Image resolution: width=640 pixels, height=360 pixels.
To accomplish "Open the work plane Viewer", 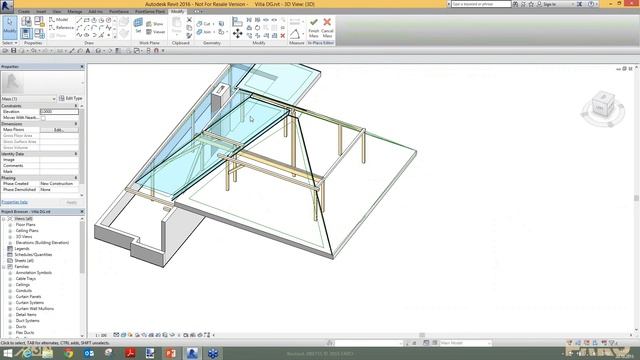I will coord(156,31).
